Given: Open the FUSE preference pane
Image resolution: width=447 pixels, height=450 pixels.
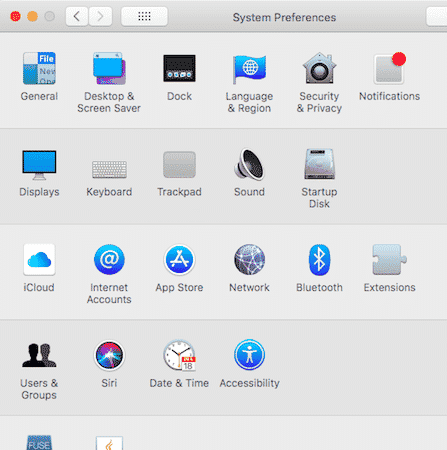Looking at the screenshot, I should pyautogui.click(x=39, y=443).
